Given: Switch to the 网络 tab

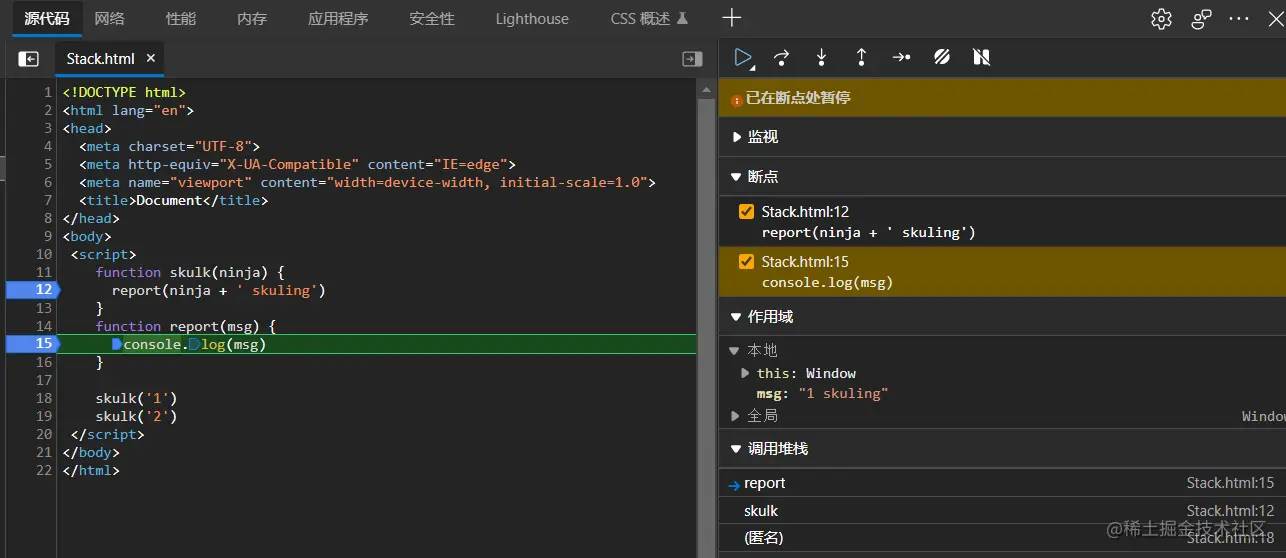Looking at the screenshot, I should coord(110,18).
